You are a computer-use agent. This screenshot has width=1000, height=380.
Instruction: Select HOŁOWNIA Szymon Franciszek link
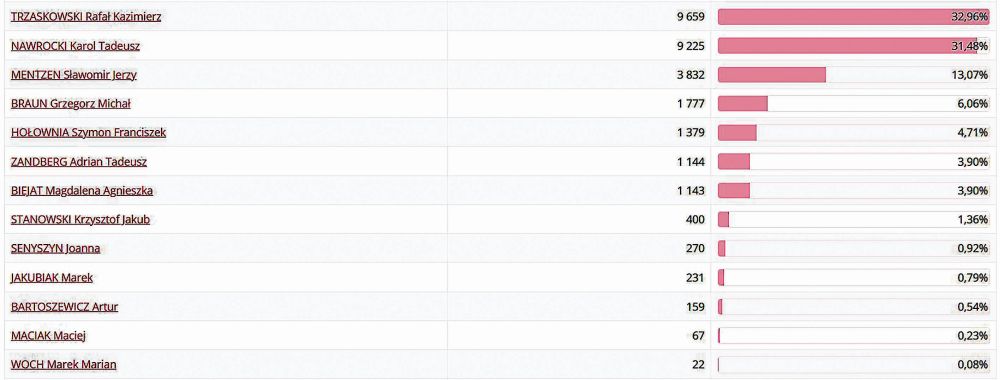[x=89, y=133]
